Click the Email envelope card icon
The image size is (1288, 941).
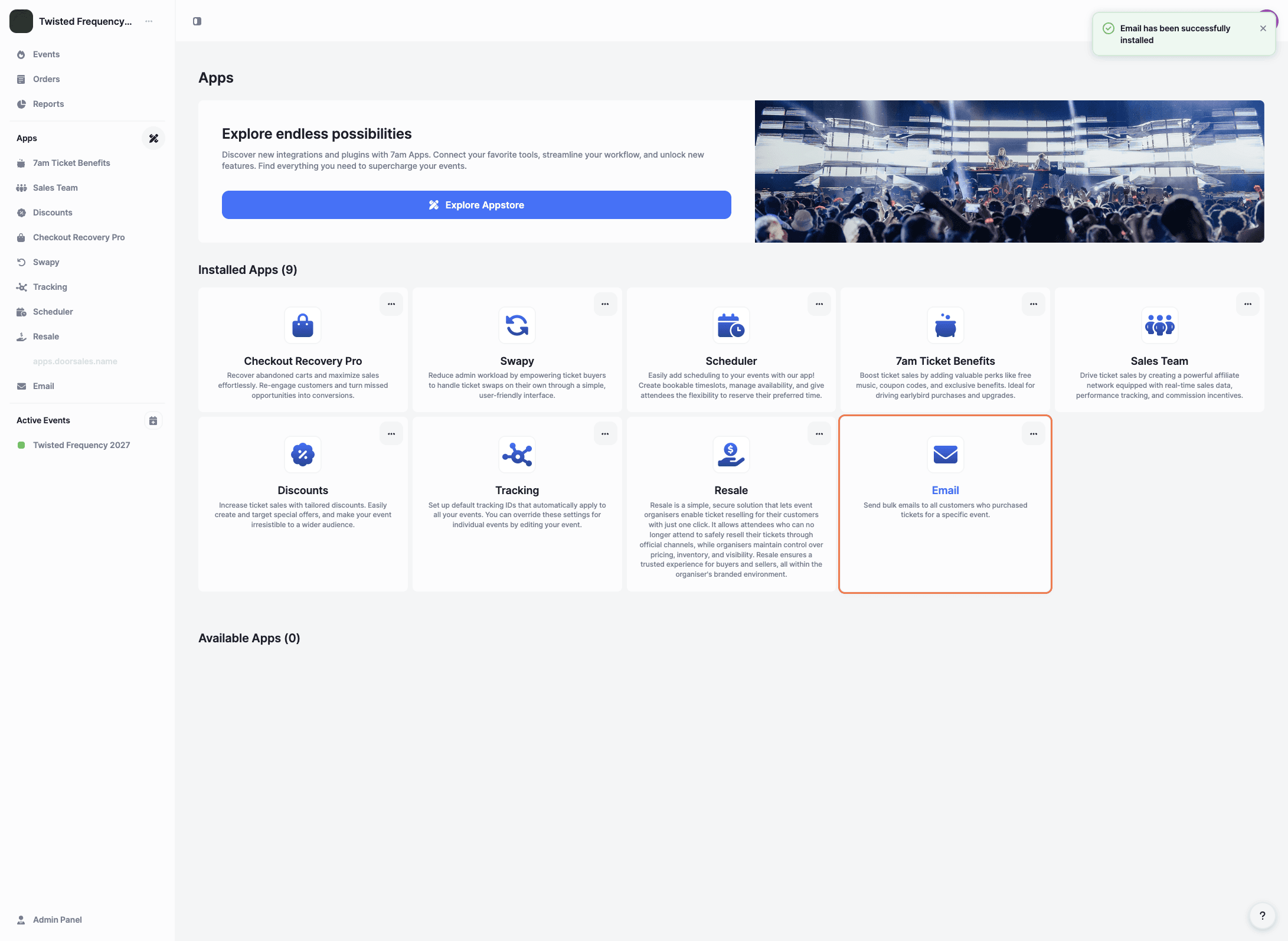(x=945, y=455)
